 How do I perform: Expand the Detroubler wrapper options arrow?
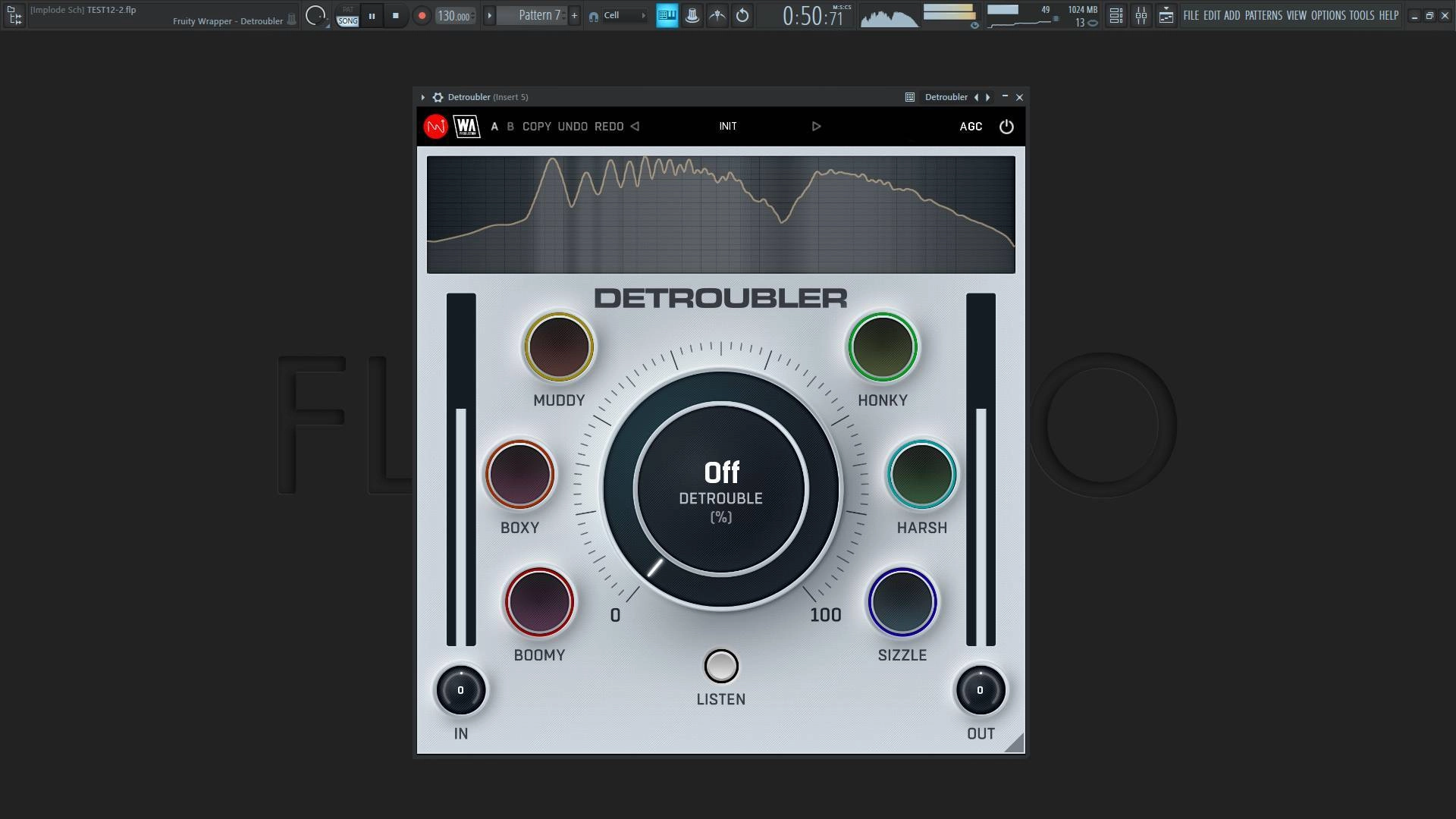coord(423,97)
